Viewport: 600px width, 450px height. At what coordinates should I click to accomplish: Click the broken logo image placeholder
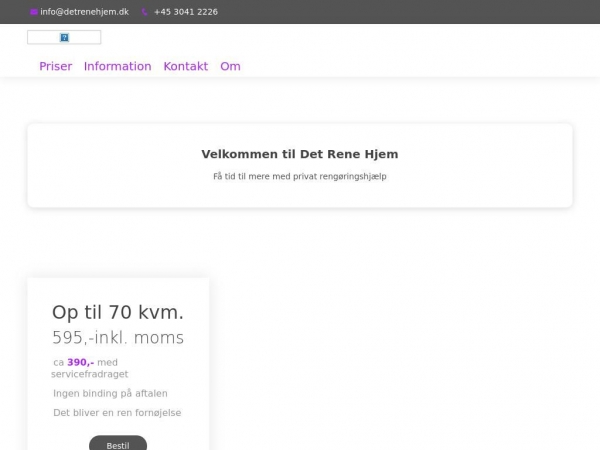tap(64, 37)
